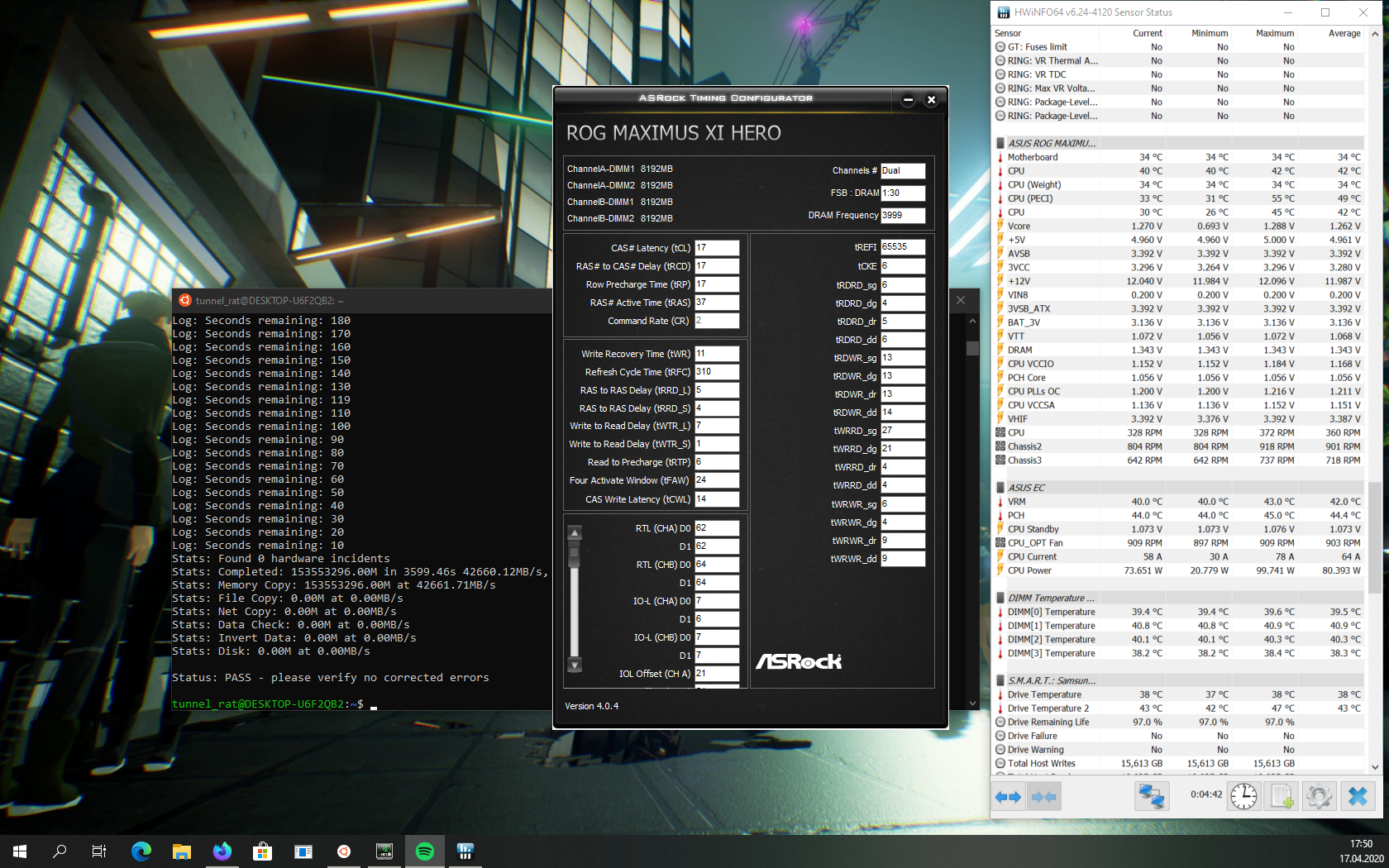Click the RAS# Active Time (tRAS) field
This screenshot has width=1389, height=868.
point(717,303)
